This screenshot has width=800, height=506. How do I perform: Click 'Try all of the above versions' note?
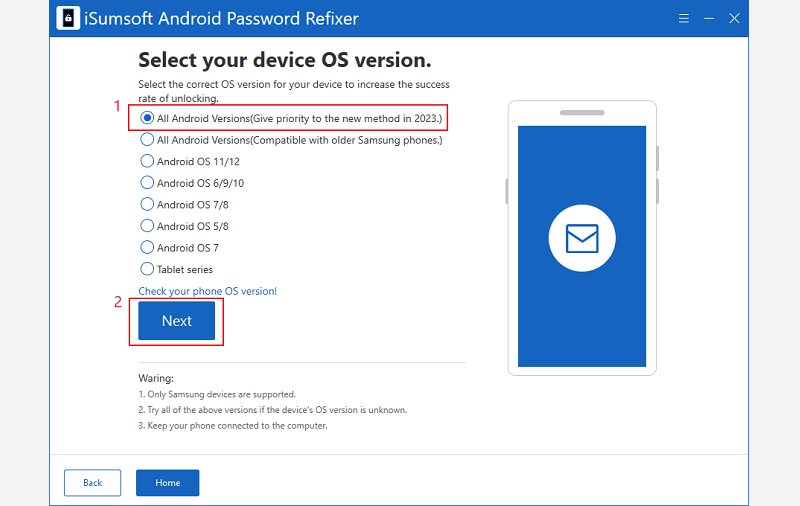[272, 410]
